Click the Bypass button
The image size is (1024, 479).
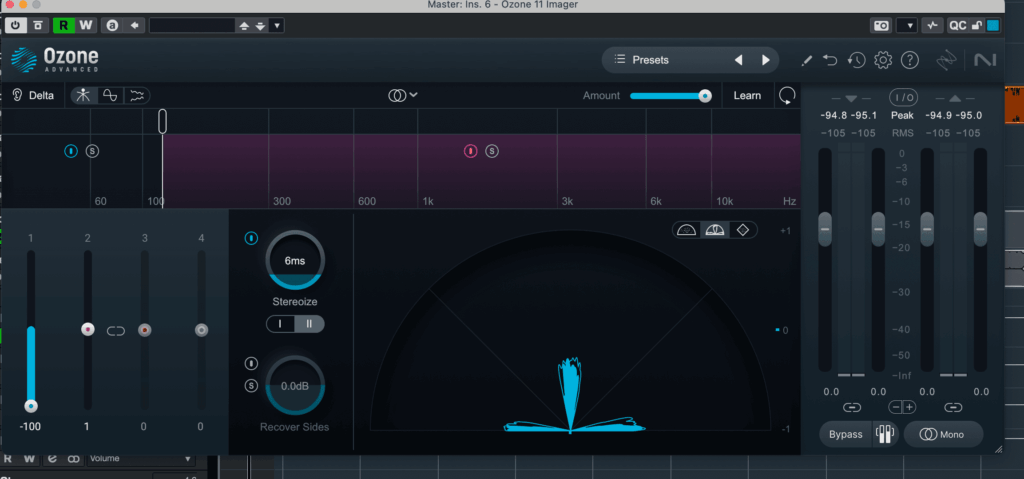point(845,435)
